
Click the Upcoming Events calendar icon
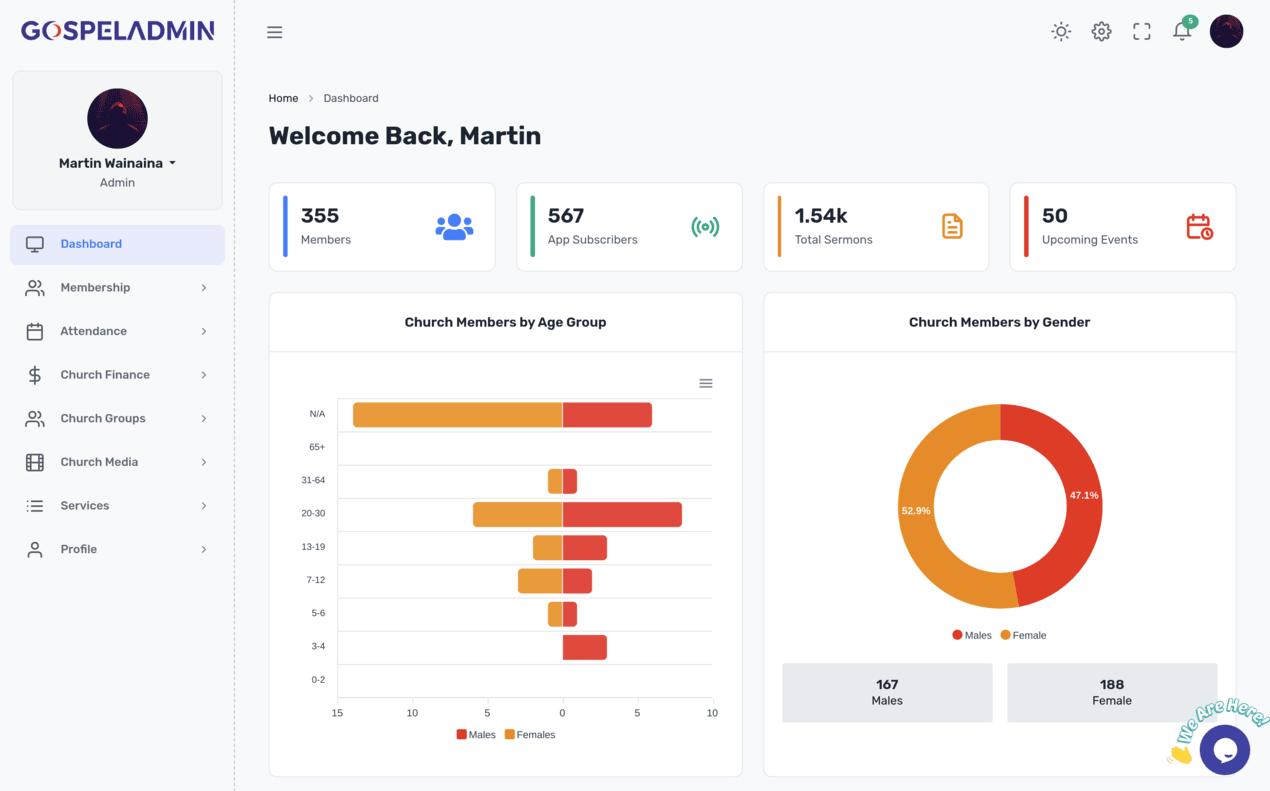coord(1199,227)
